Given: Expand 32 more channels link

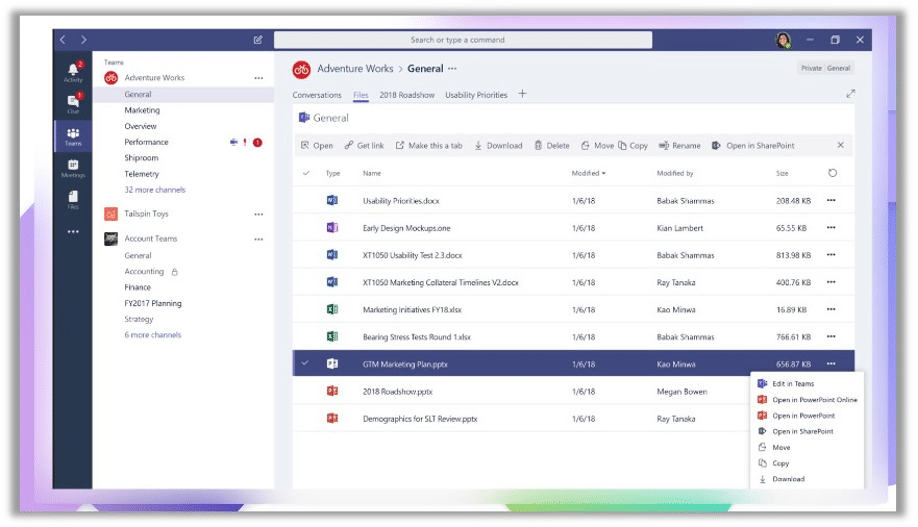Looking at the screenshot, I should tap(155, 190).
